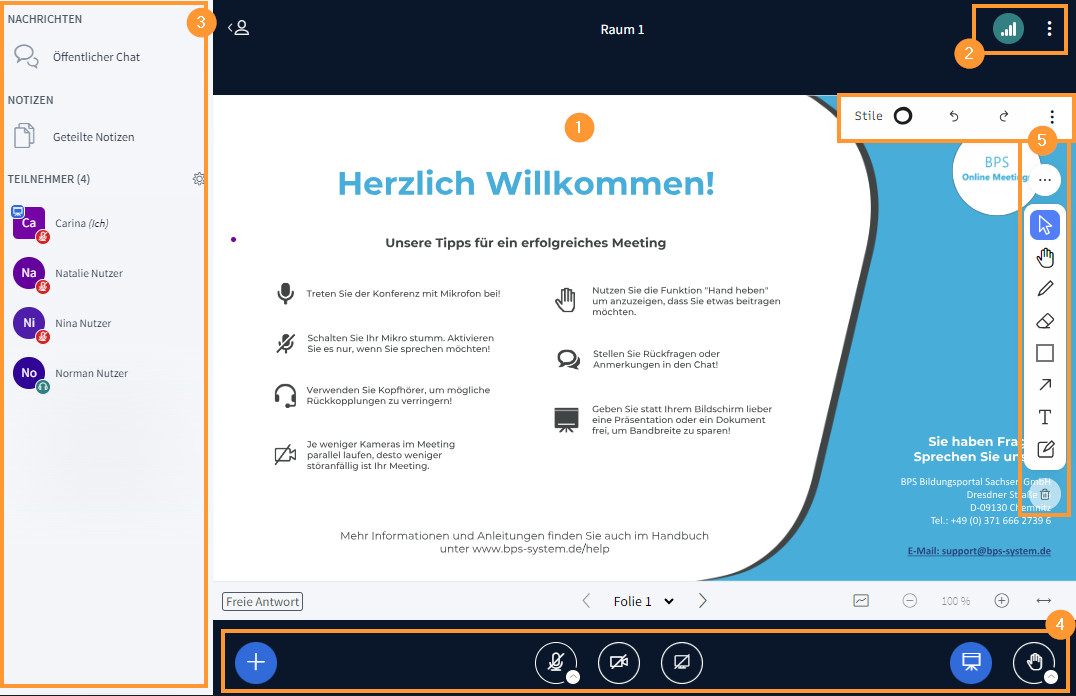Enable your webcam
This screenshot has height=696, width=1076.
pos(618,662)
